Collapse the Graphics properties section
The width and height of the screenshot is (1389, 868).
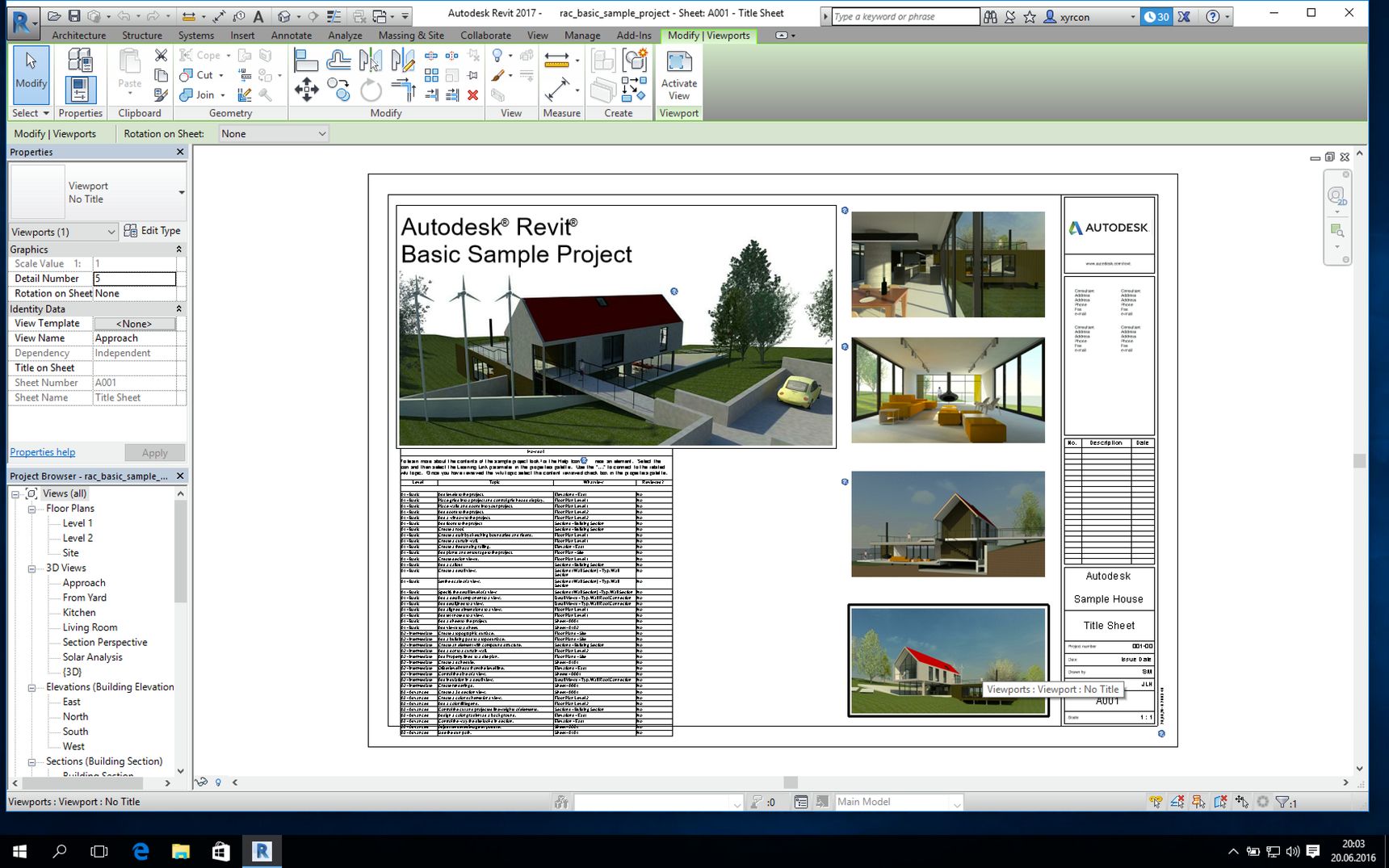point(178,249)
